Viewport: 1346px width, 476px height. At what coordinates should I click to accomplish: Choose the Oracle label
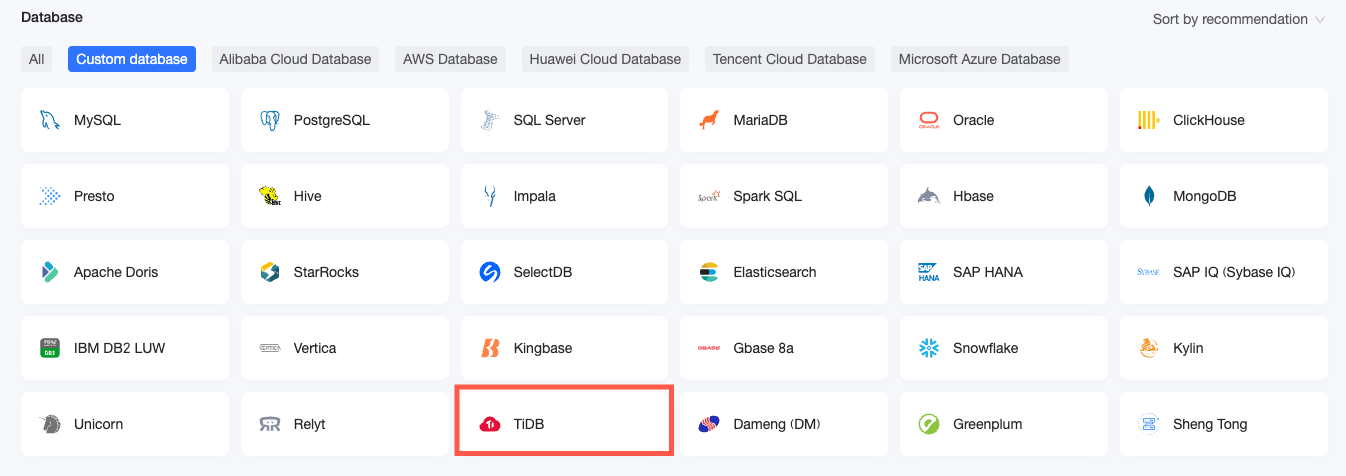pos(974,120)
